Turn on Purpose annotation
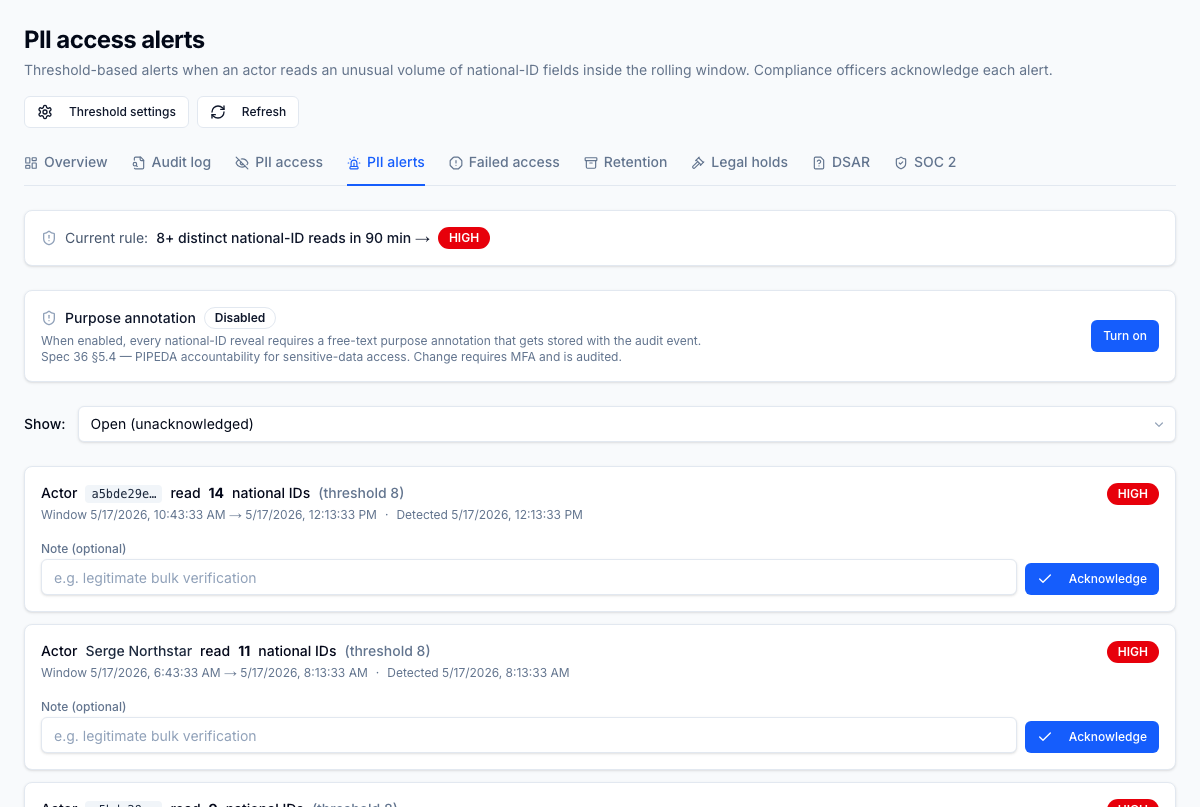The image size is (1200, 807). (1124, 336)
